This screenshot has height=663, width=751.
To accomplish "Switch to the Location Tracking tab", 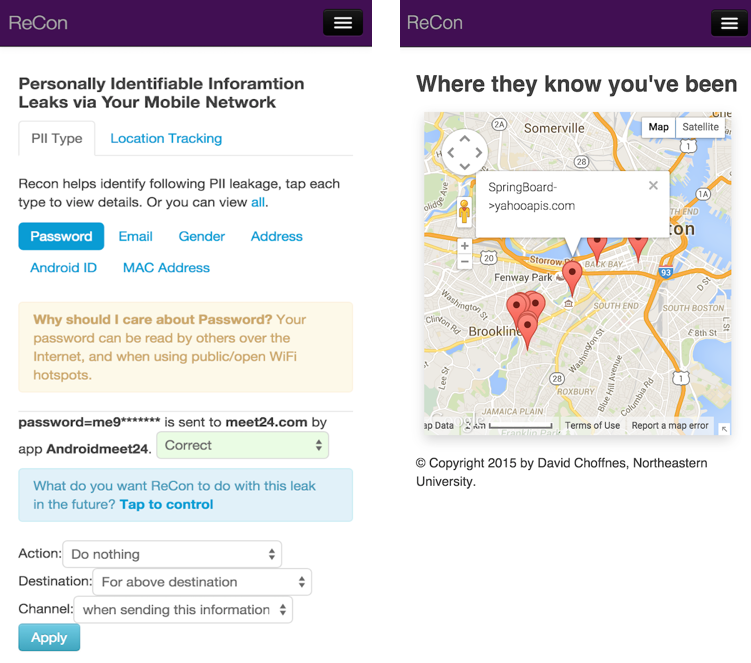I will (x=166, y=138).
